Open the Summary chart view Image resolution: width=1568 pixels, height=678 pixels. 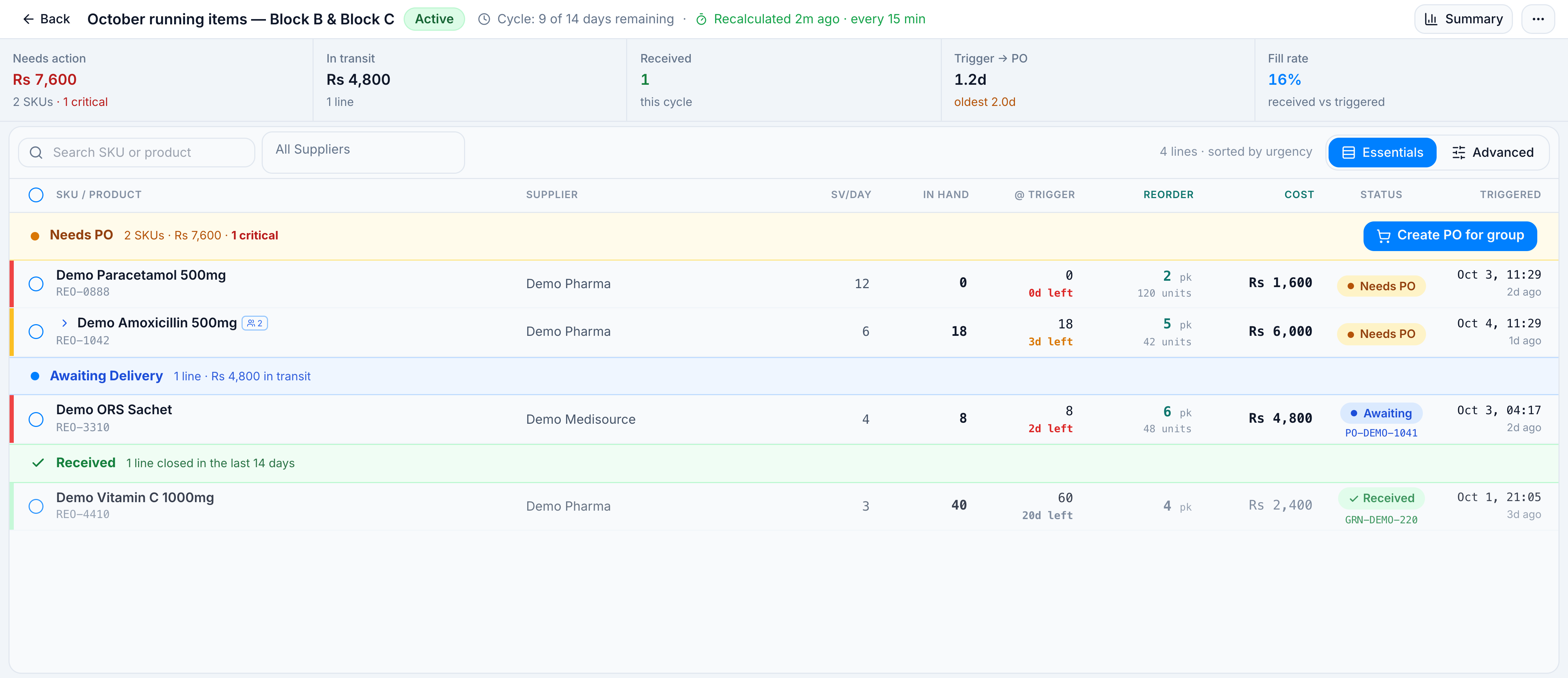pos(1463,19)
